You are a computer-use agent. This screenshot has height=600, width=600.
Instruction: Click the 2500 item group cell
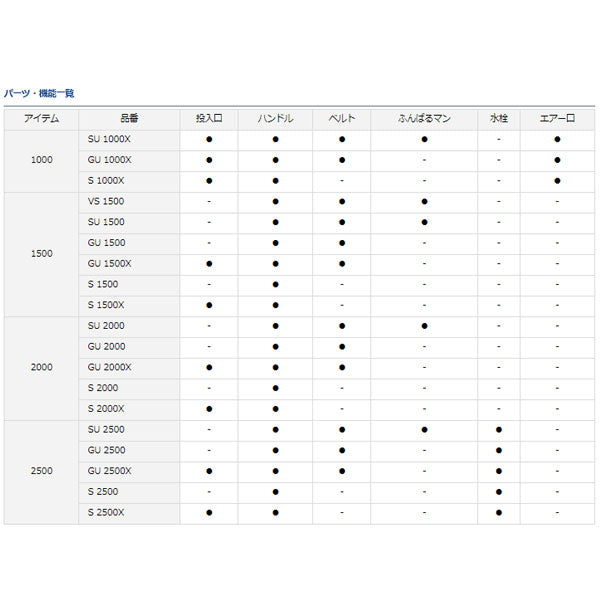[x=41, y=471]
